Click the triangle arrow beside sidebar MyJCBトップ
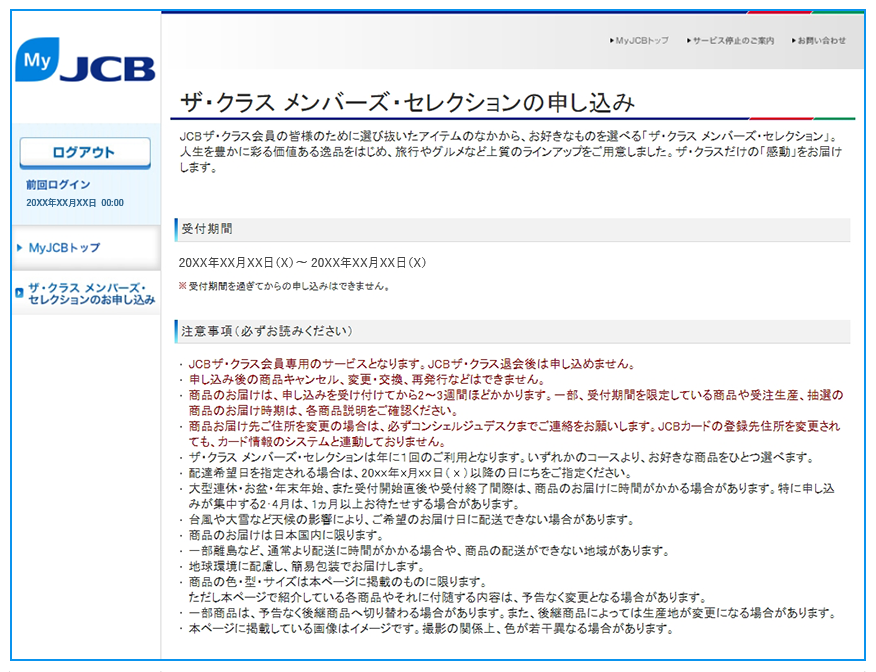This screenshot has width=876, height=672. tap(20, 247)
